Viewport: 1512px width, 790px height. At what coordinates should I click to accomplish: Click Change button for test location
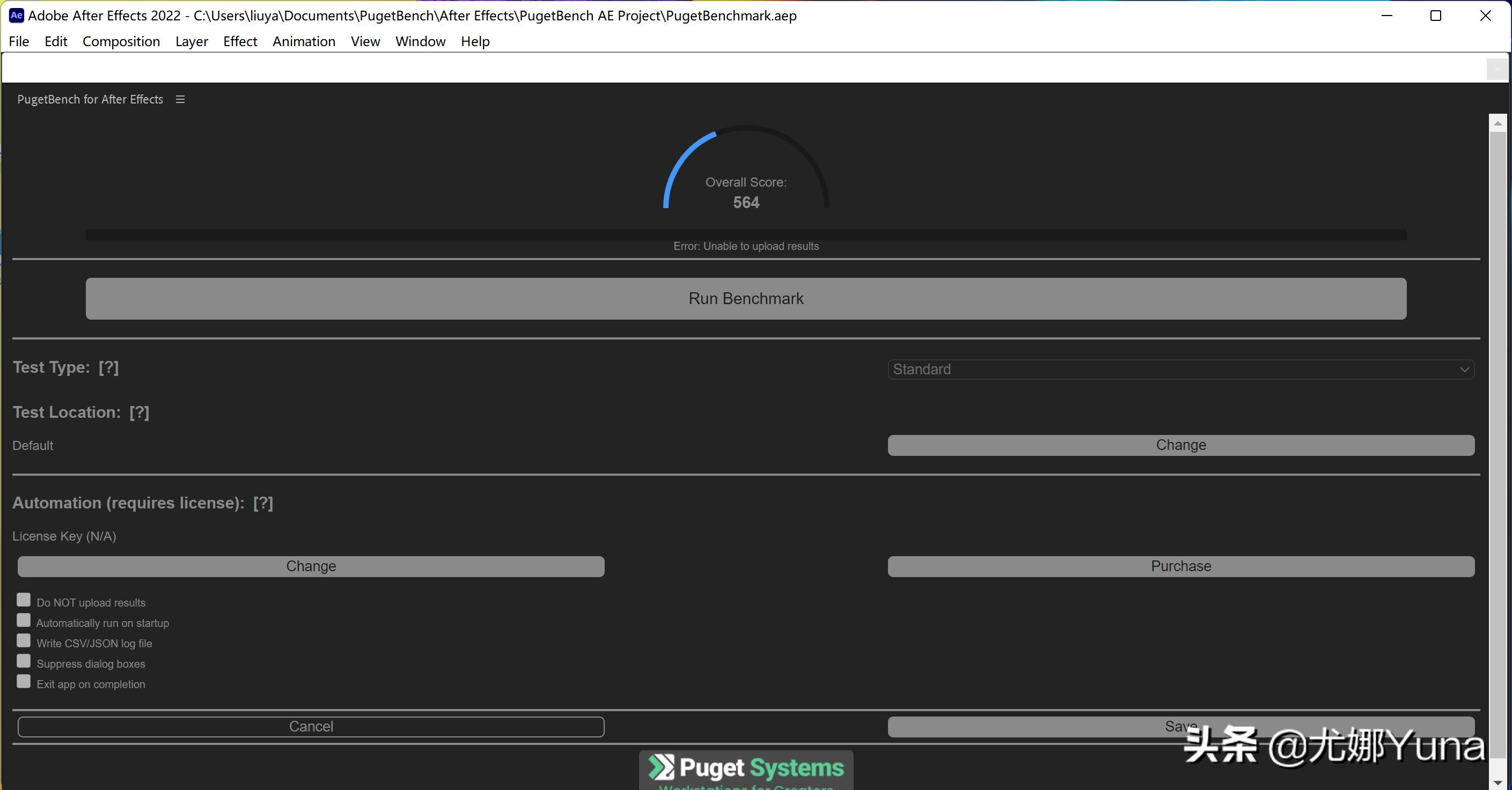(1180, 445)
